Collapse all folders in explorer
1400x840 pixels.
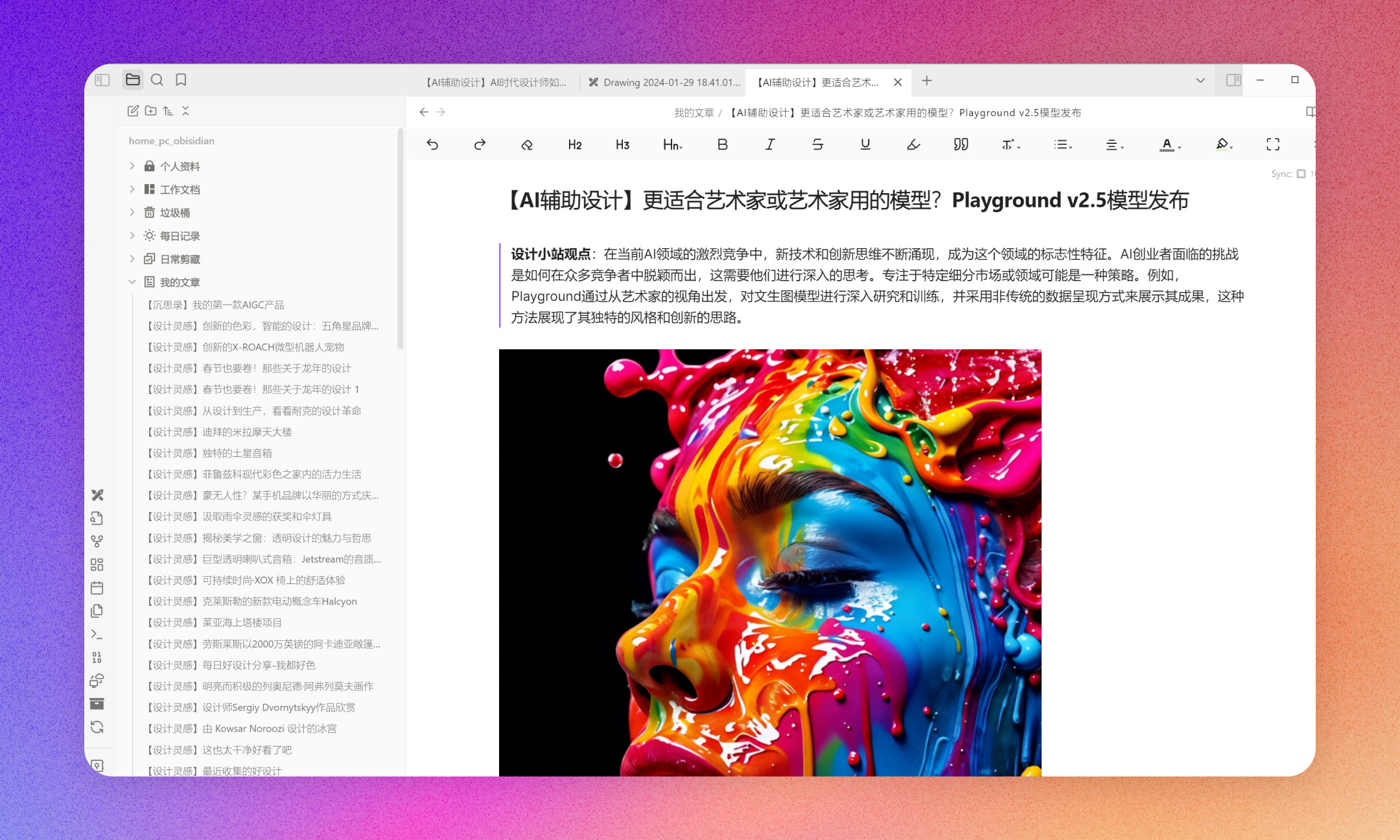tap(185, 111)
